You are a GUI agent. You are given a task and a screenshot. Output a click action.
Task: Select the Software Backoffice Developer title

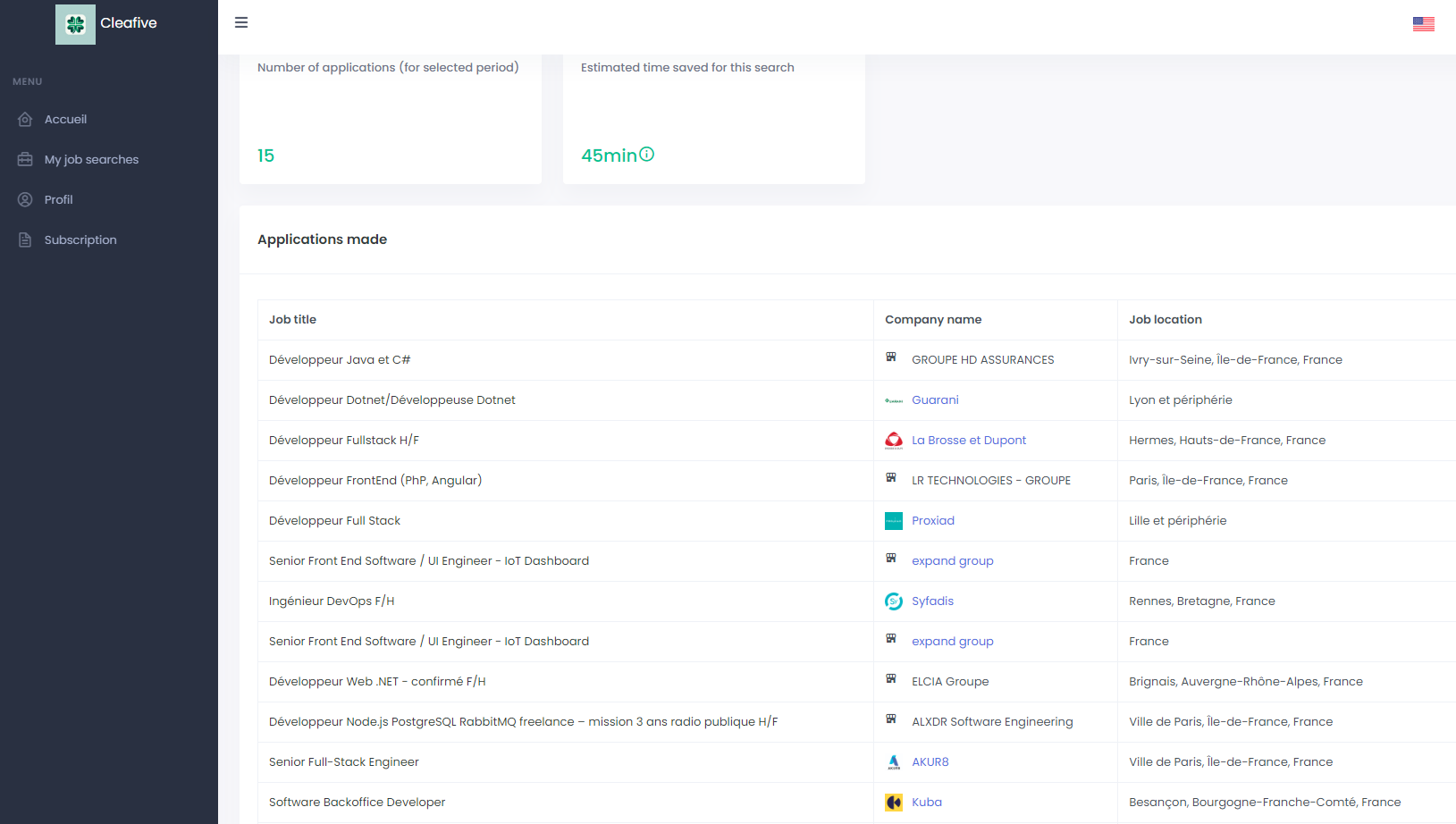358,803
